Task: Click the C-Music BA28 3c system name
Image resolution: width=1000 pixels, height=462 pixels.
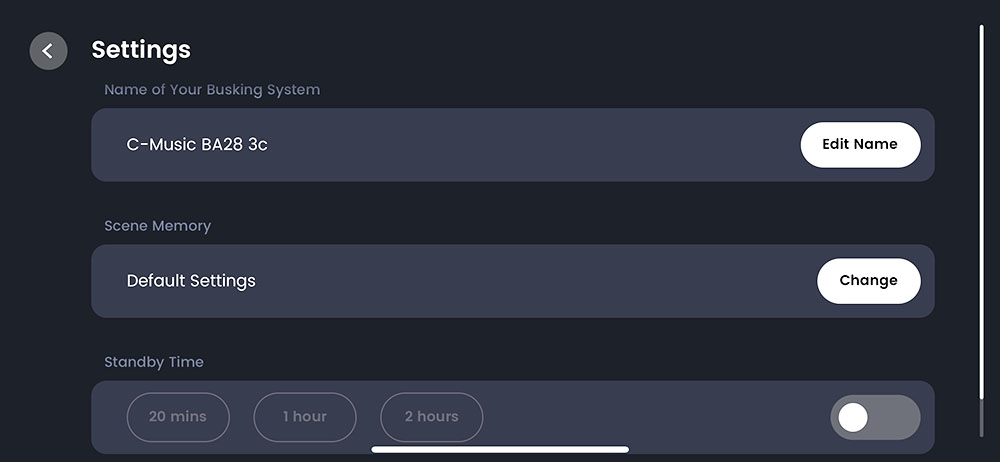Action: pyautogui.click(x=197, y=145)
